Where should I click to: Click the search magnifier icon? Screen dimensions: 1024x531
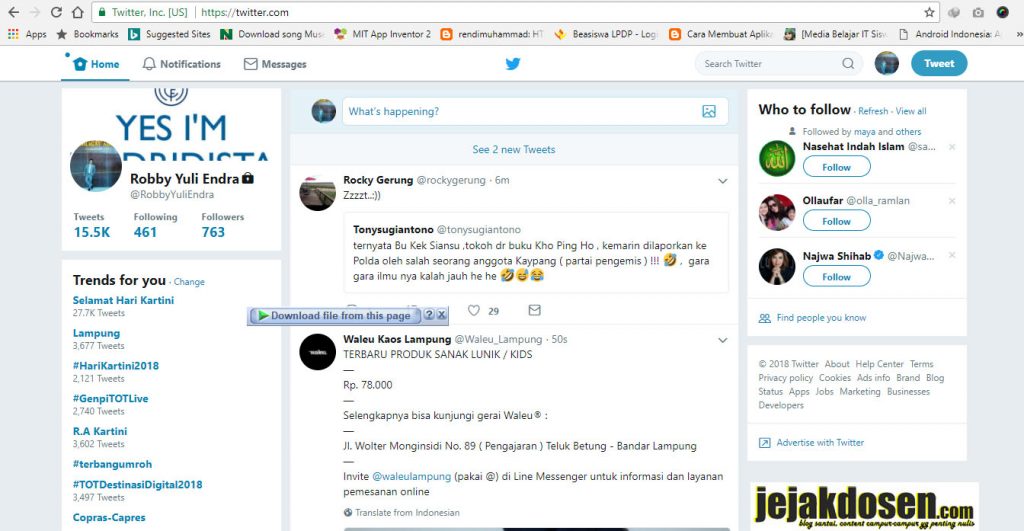coord(848,63)
